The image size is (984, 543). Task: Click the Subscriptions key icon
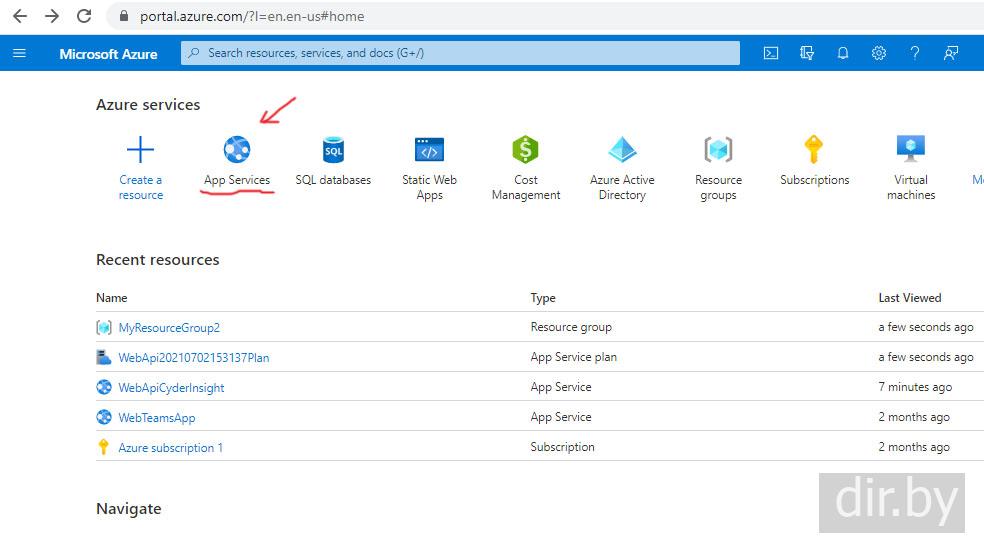click(x=814, y=150)
